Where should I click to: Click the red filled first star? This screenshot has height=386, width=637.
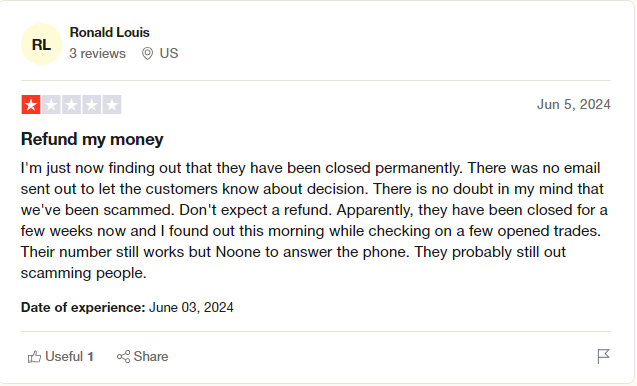(31, 105)
